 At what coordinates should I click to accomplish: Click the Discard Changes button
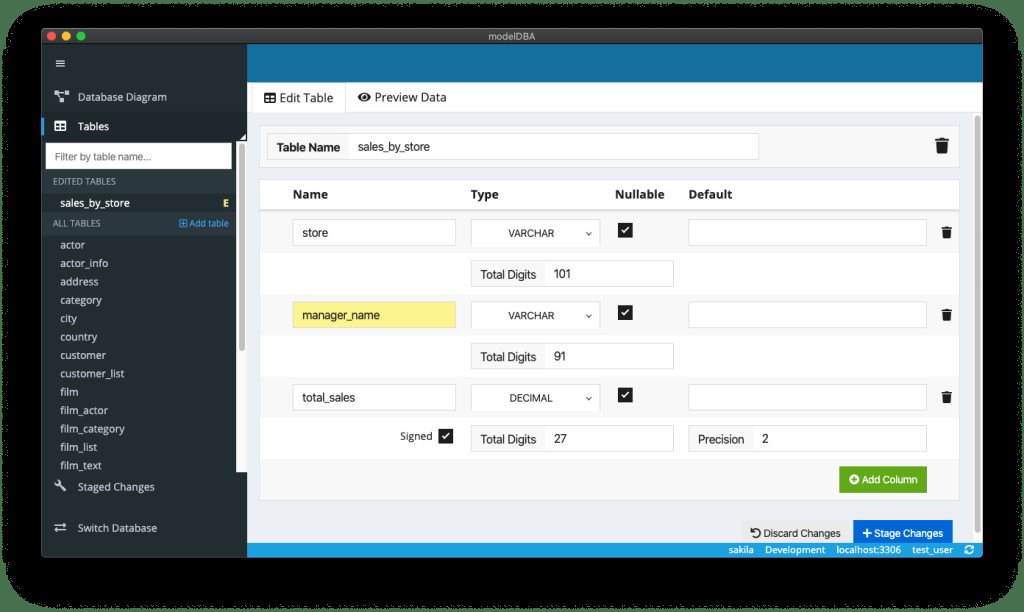point(795,533)
